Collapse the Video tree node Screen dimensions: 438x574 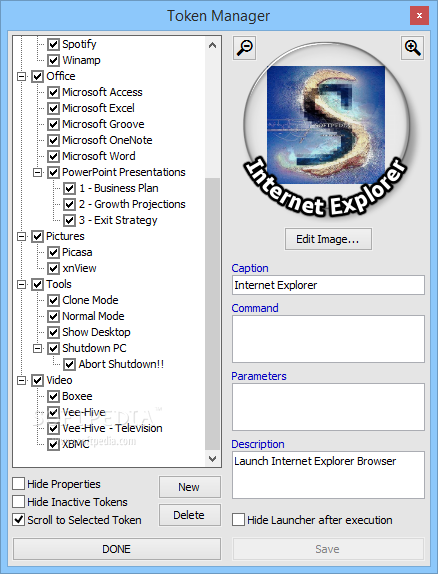tap(22, 381)
